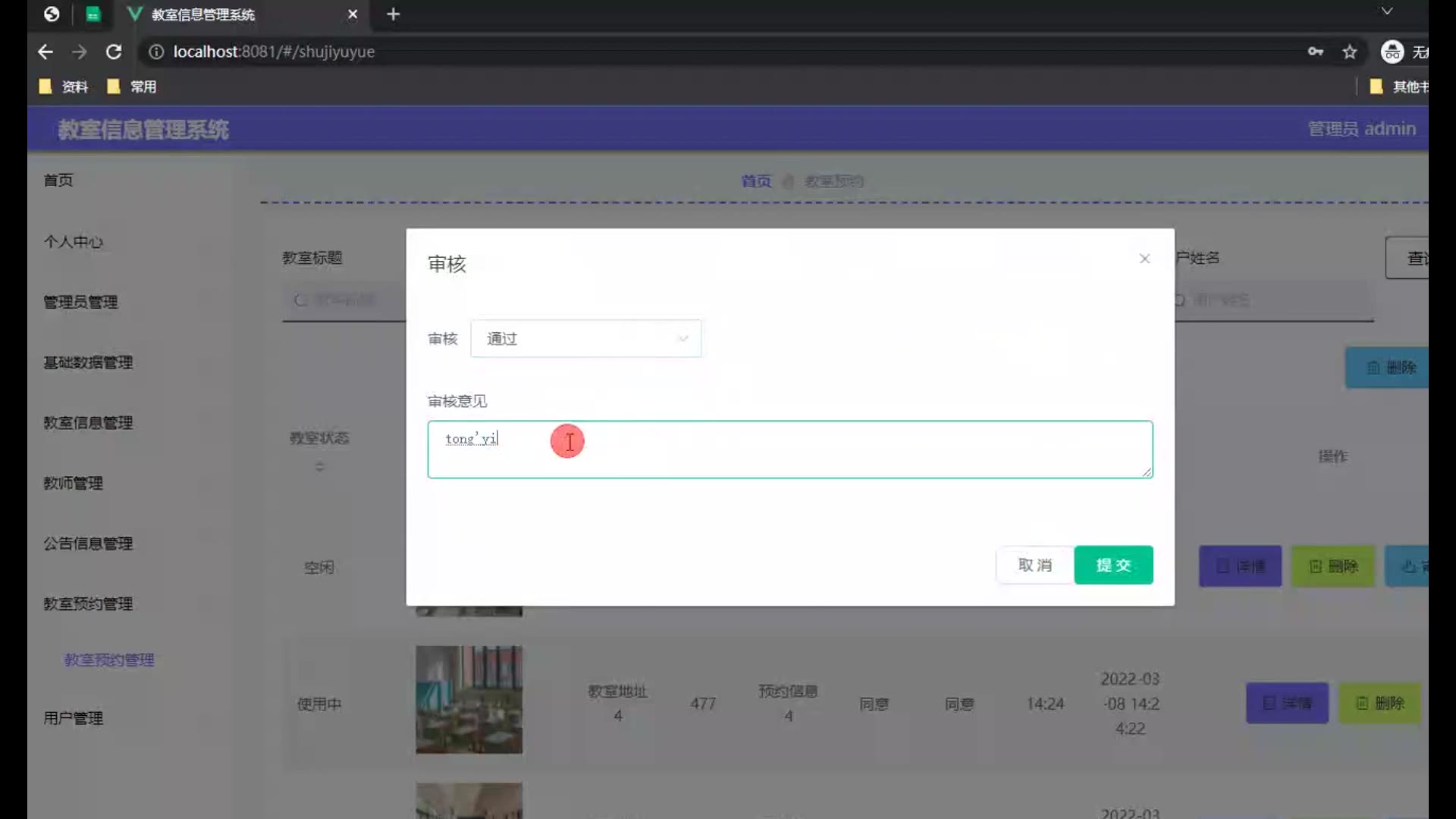1456x819 pixels.
Task: Open 教室信息管理 in the sidebar
Action: 88,422
